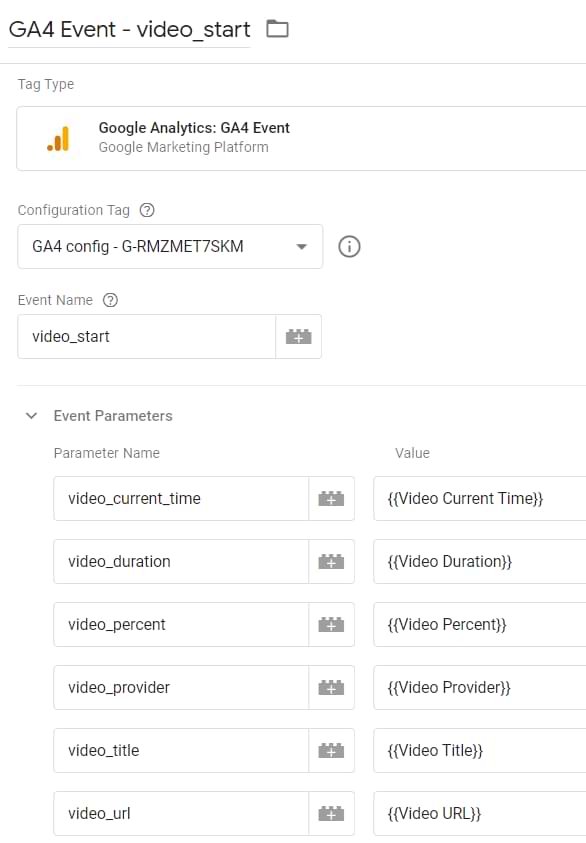
Task: Open the folder icon beside the tag title
Action: 277,29
